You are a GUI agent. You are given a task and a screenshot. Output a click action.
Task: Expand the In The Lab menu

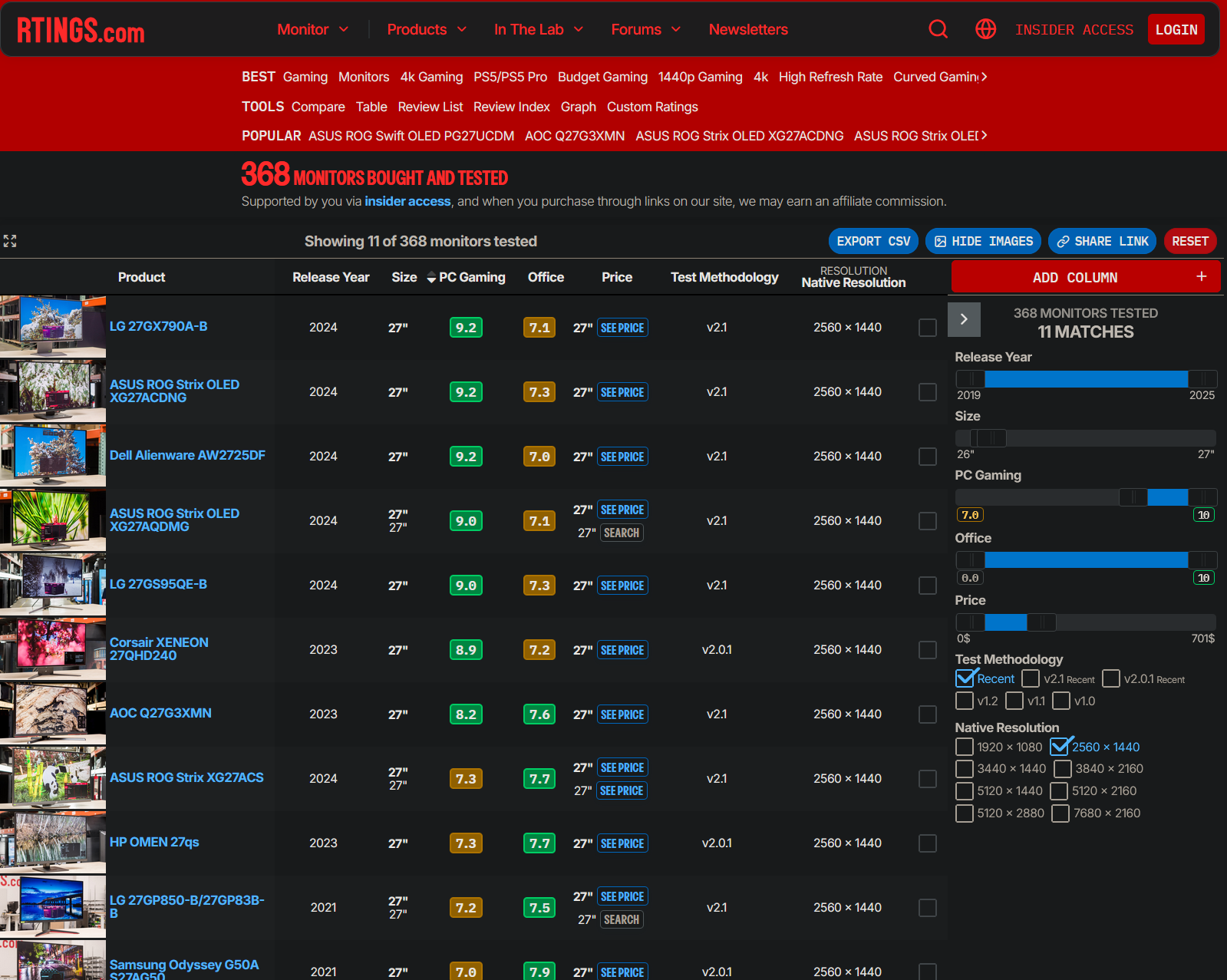pyautogui.click(x=539, y=29)
